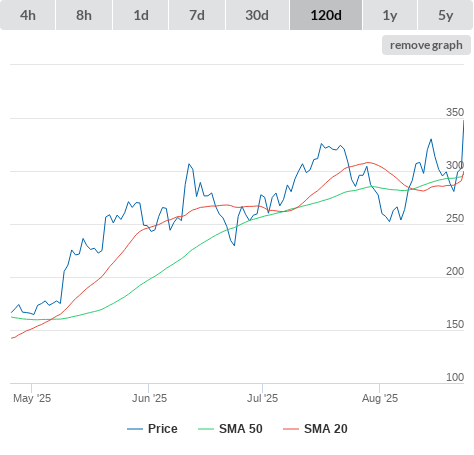The width and height of the screenshot is (474, 455).
Task: Click the price peak at chart's right edge
Action: 463,121
